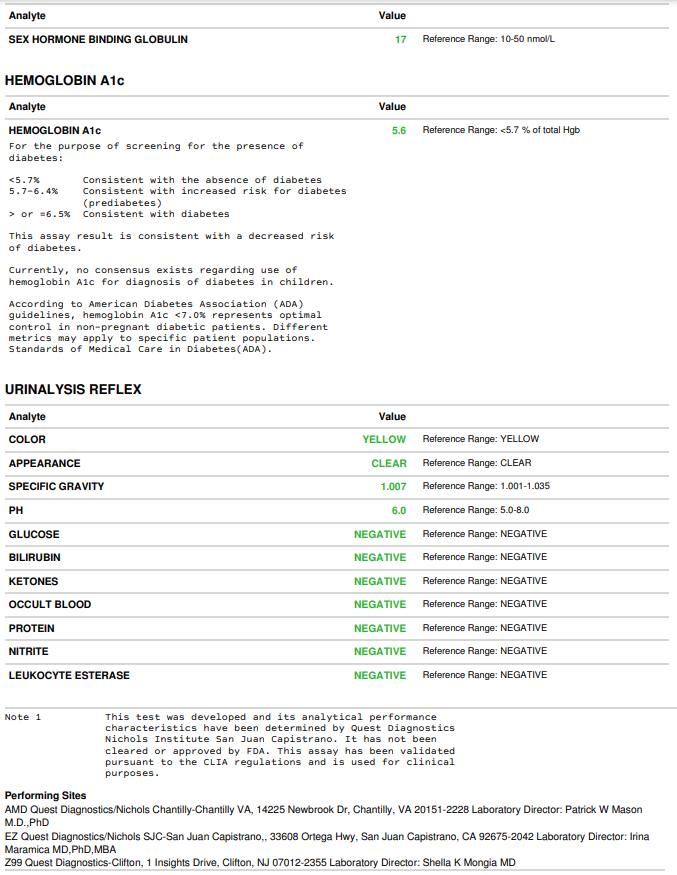This screenshot has width=677, height=875.
Task: Click Reference Range: <5.7 % of total Hgb
Action: 501,130
